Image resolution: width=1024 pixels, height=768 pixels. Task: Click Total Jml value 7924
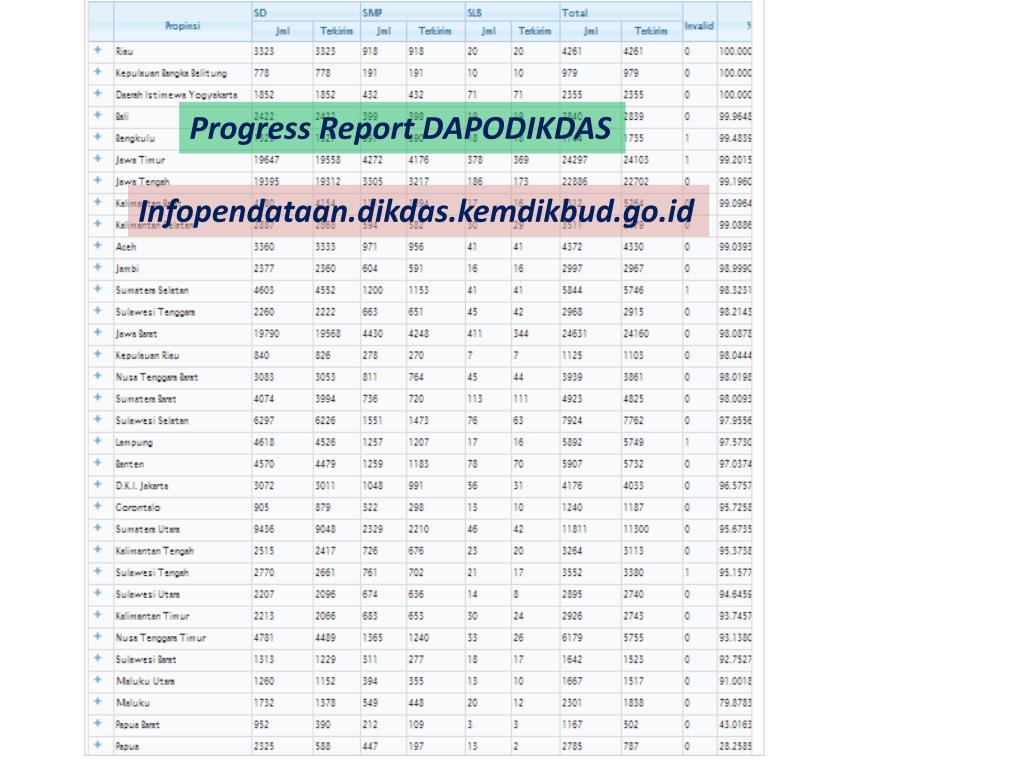572,421
